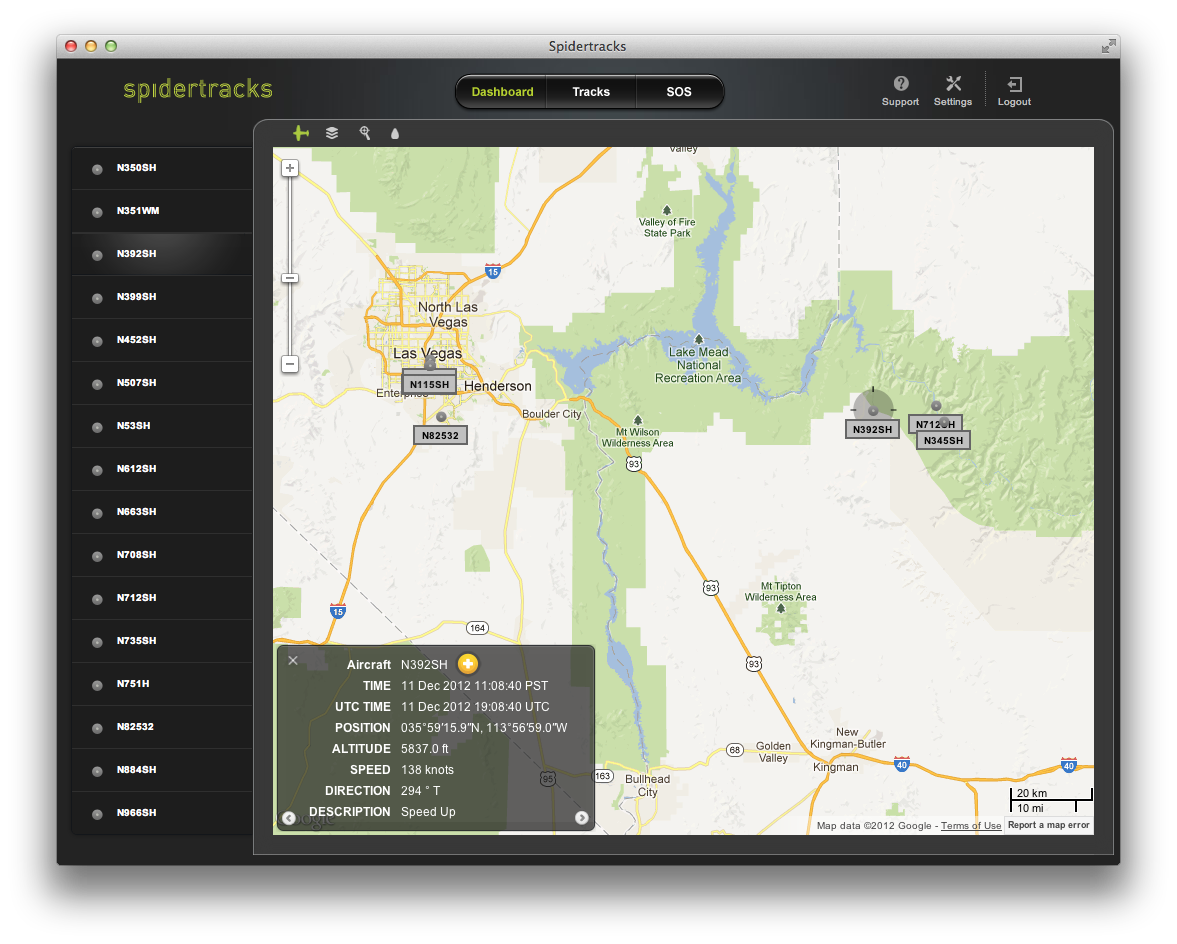Open Support help icon
Image resolution: width=1177 pixels, height=944 pixels.
901,83
